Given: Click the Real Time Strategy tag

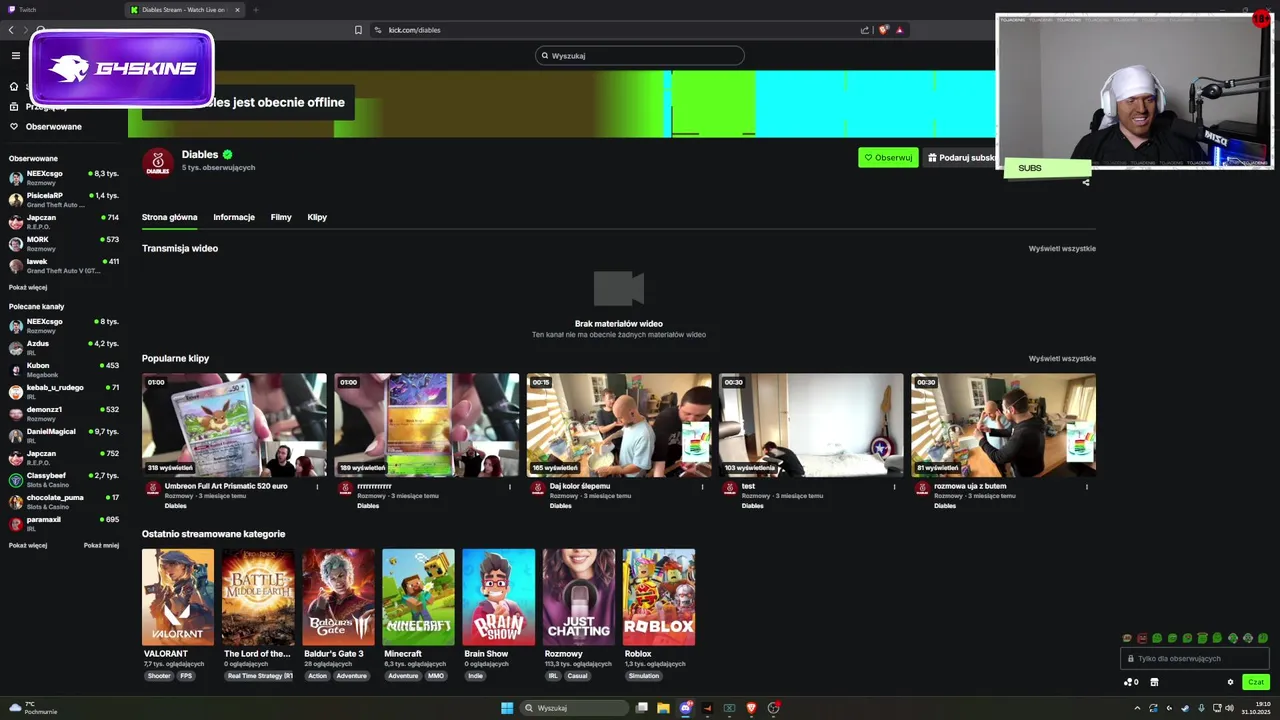Looking at the screenshot, I should pyautogui.click(x=260, y=676).
